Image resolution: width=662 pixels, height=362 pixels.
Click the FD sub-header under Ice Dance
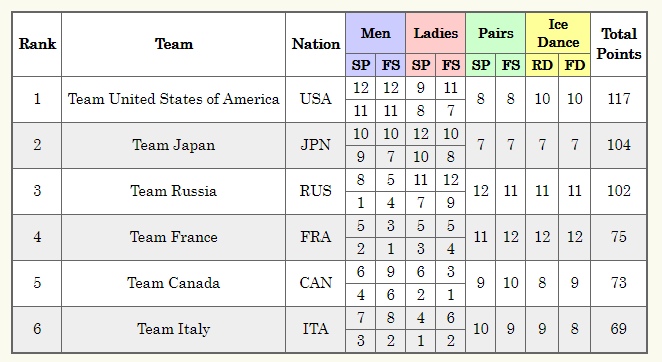tap(574, 65)
